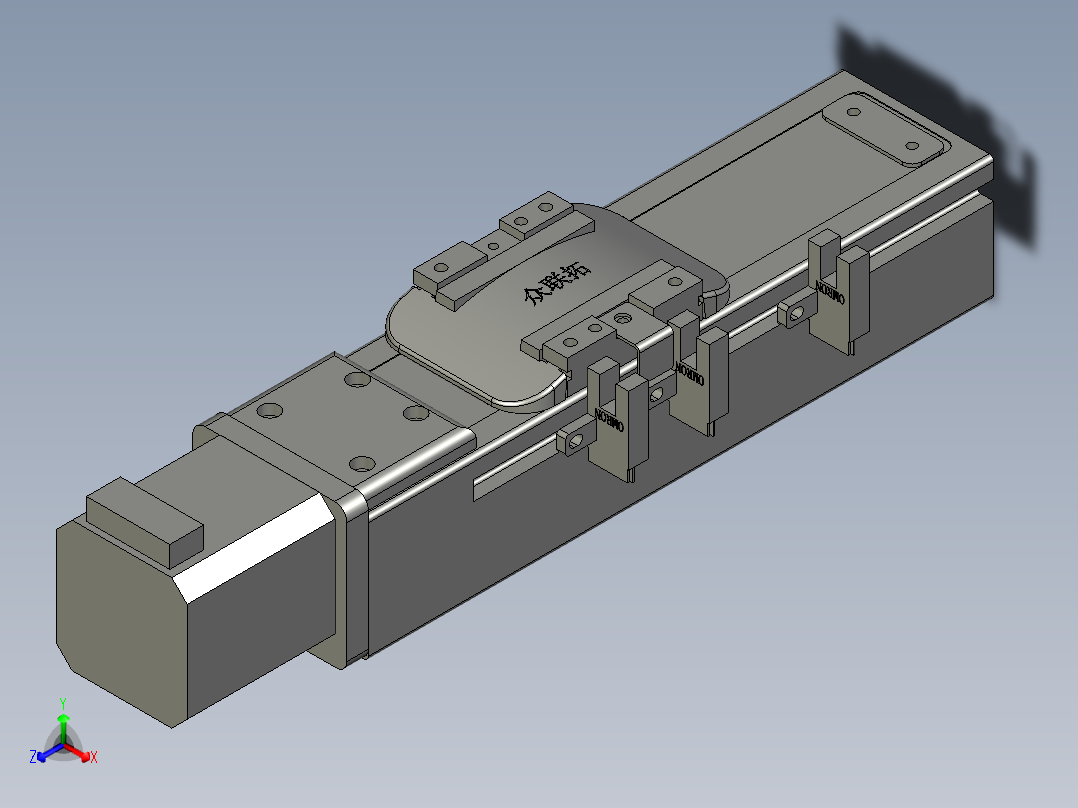Select the 众联拓 engraved text on the slider
1078x808 pixels.
[x=557, y=283]
